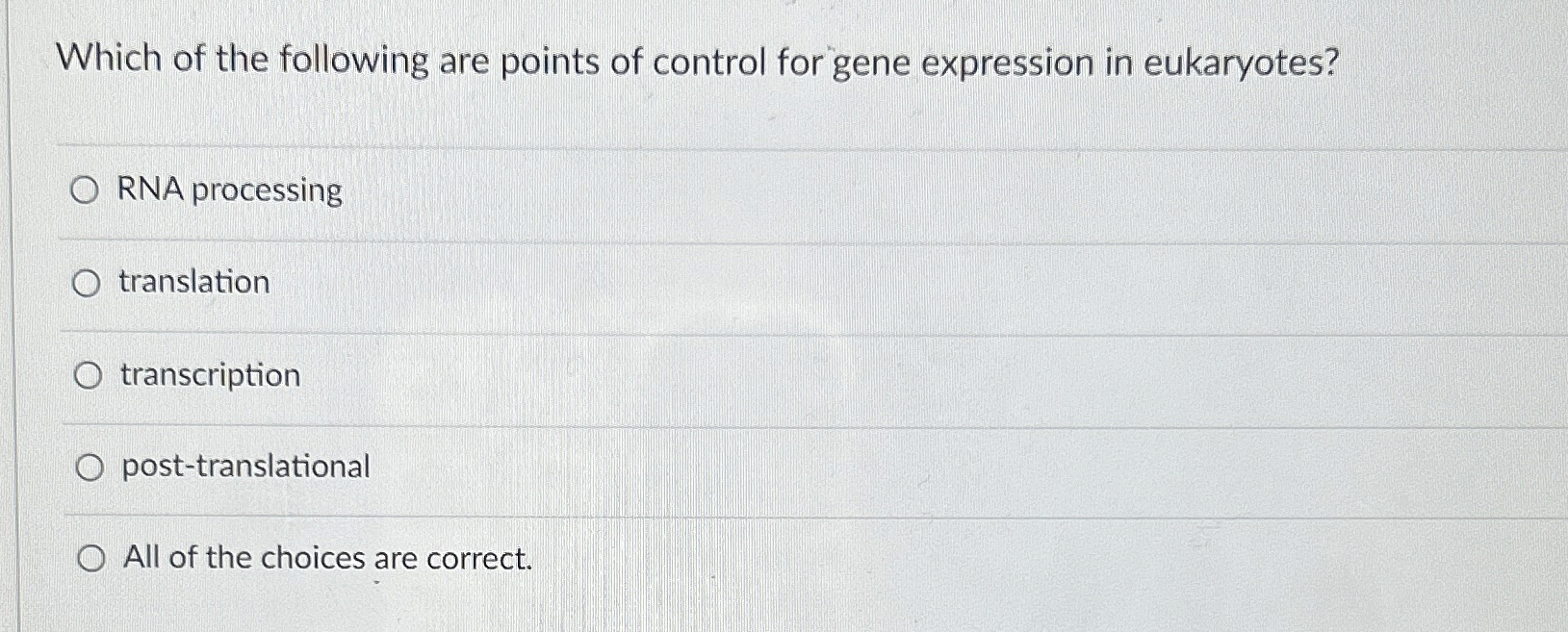The height and width of the screenshot is (632, 1568).
Task: Click the translation answer text
Action: [x=192, y=283]
